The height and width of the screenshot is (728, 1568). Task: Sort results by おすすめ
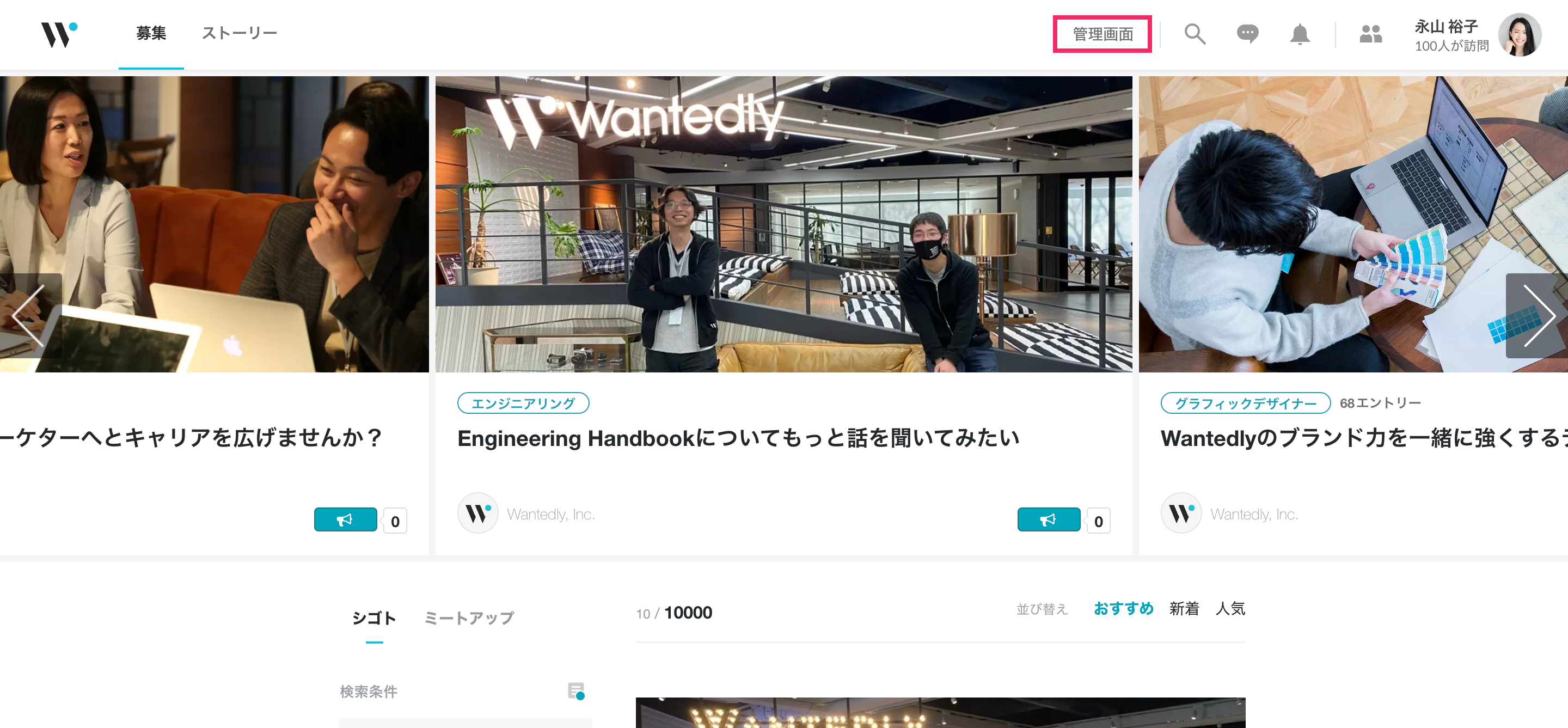(x=1123, y=608)
